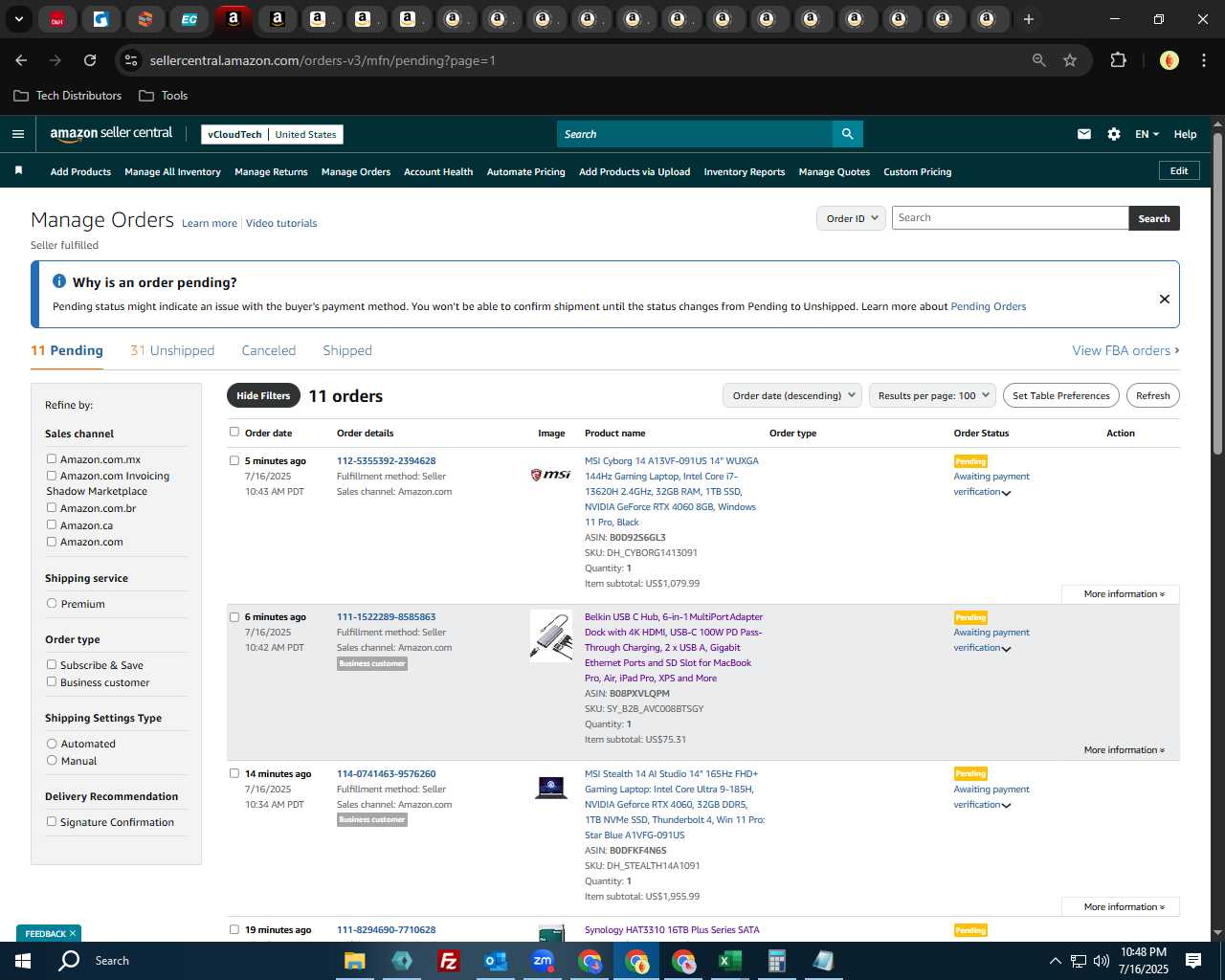Click the Hide Filters button

pos(263,395)
